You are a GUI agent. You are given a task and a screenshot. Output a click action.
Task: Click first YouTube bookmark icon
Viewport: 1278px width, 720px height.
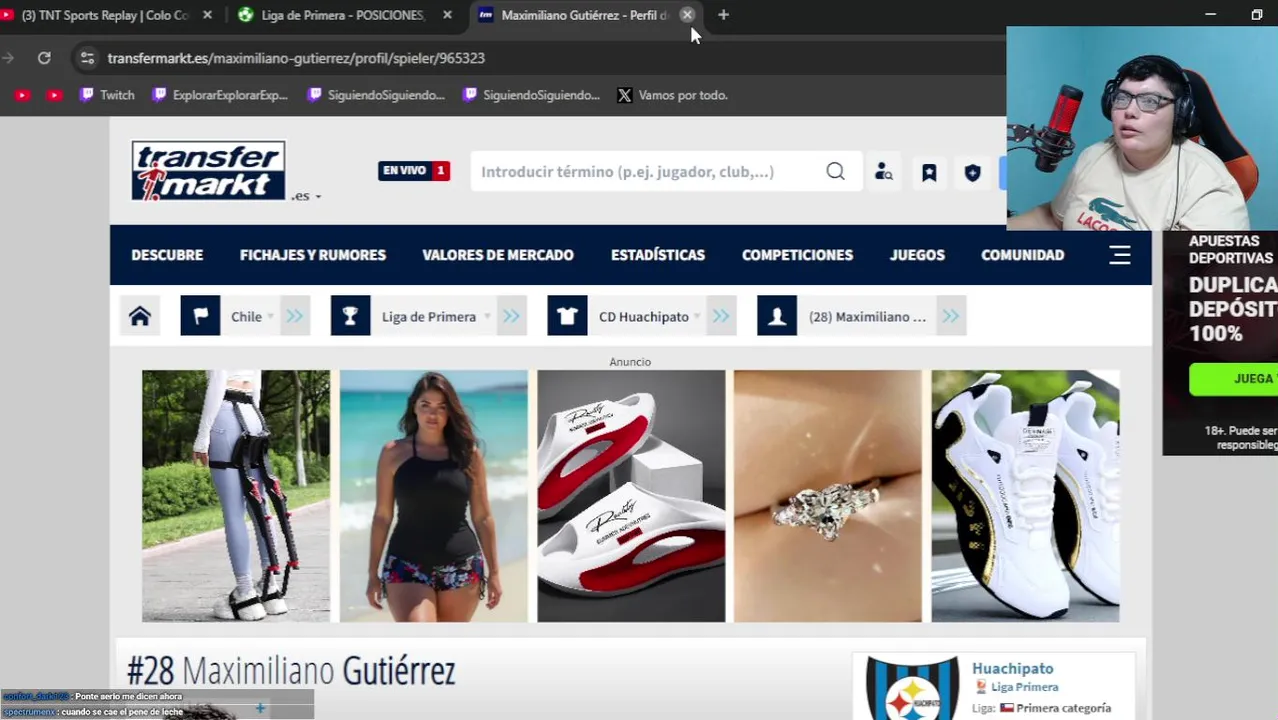pos(22,95)
